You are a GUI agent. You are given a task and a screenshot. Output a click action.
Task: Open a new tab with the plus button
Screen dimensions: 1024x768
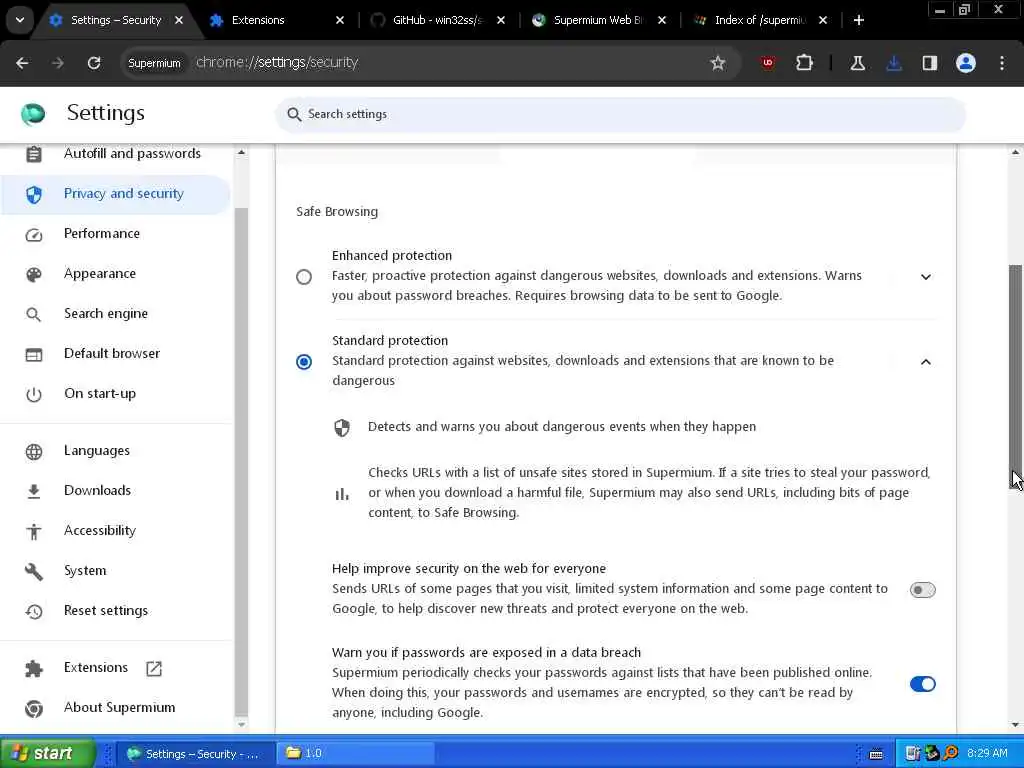click(x=859, y=20)
